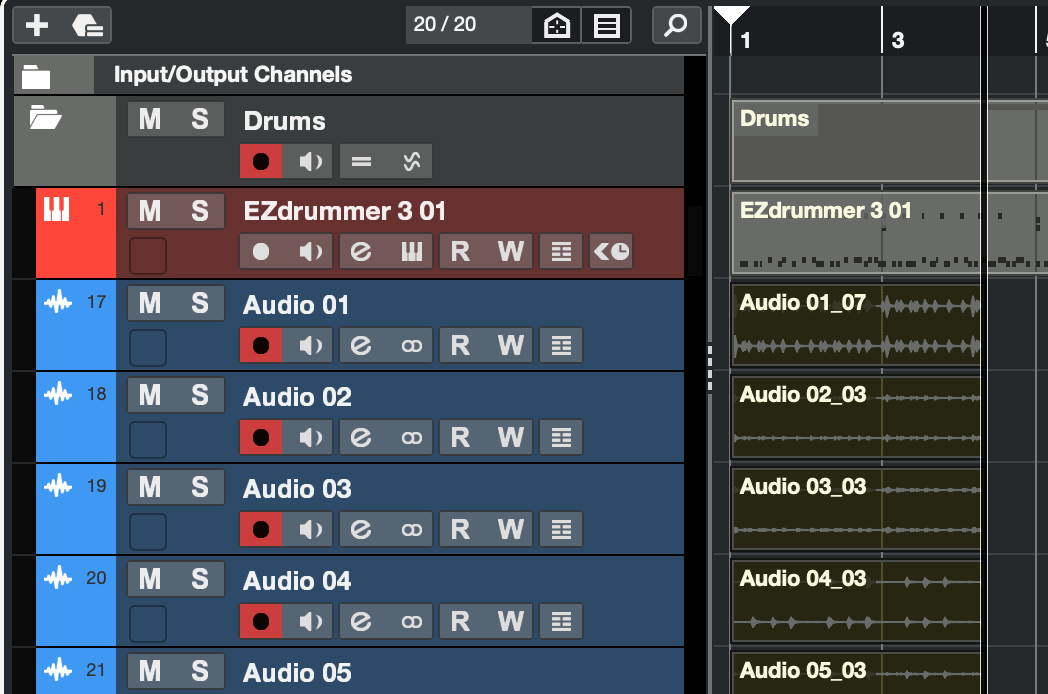Solo the EZdrummer 3 01 track
This screenshot has height=694, width=1048.
tap(200, 211)
